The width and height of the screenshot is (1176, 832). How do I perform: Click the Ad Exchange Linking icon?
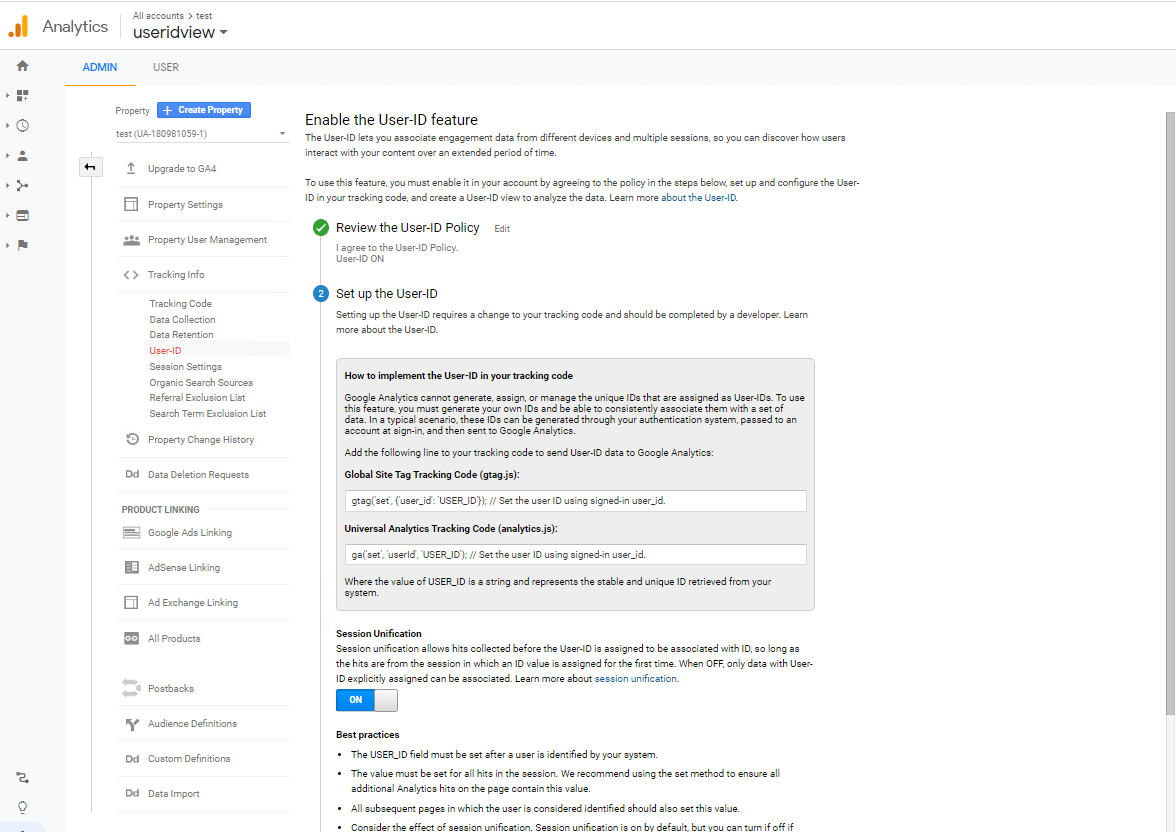(131, 602)
